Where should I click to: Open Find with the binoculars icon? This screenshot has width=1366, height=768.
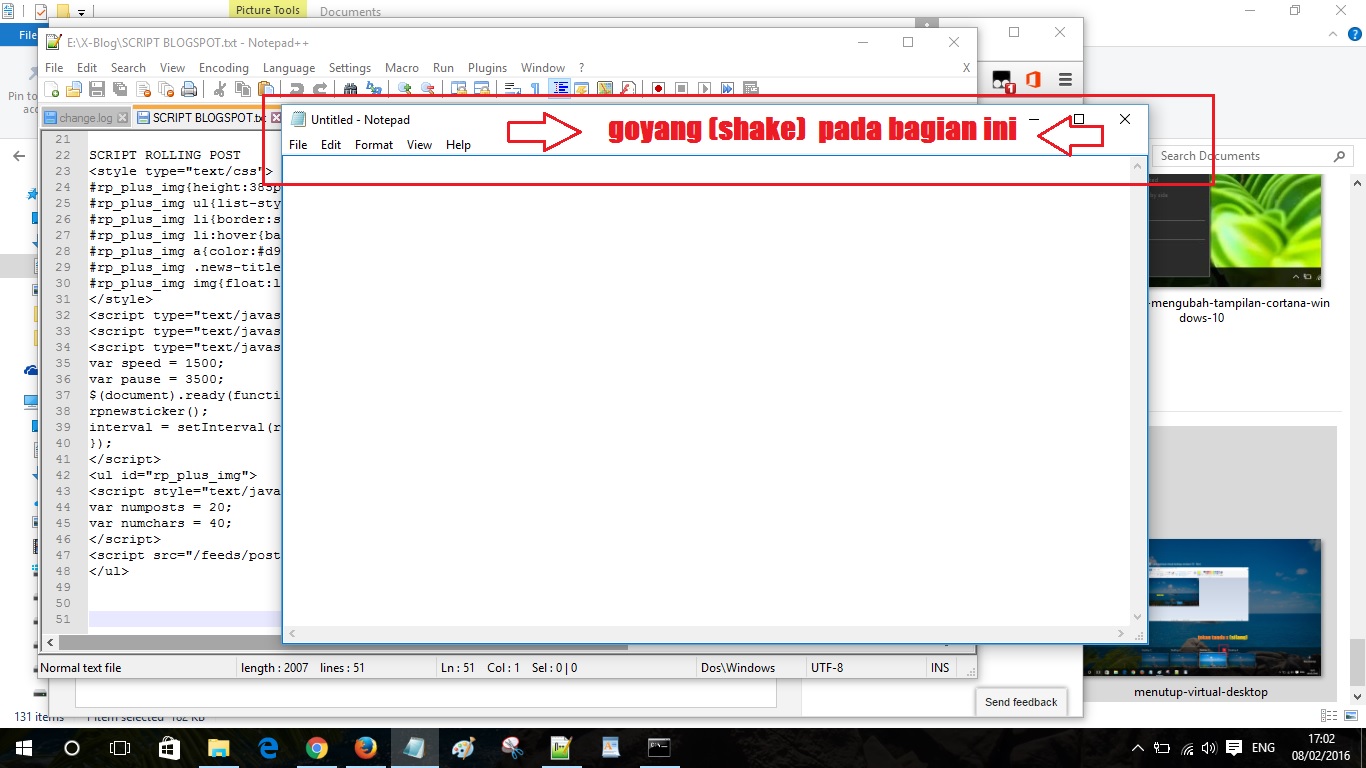(x=350, y=89)
